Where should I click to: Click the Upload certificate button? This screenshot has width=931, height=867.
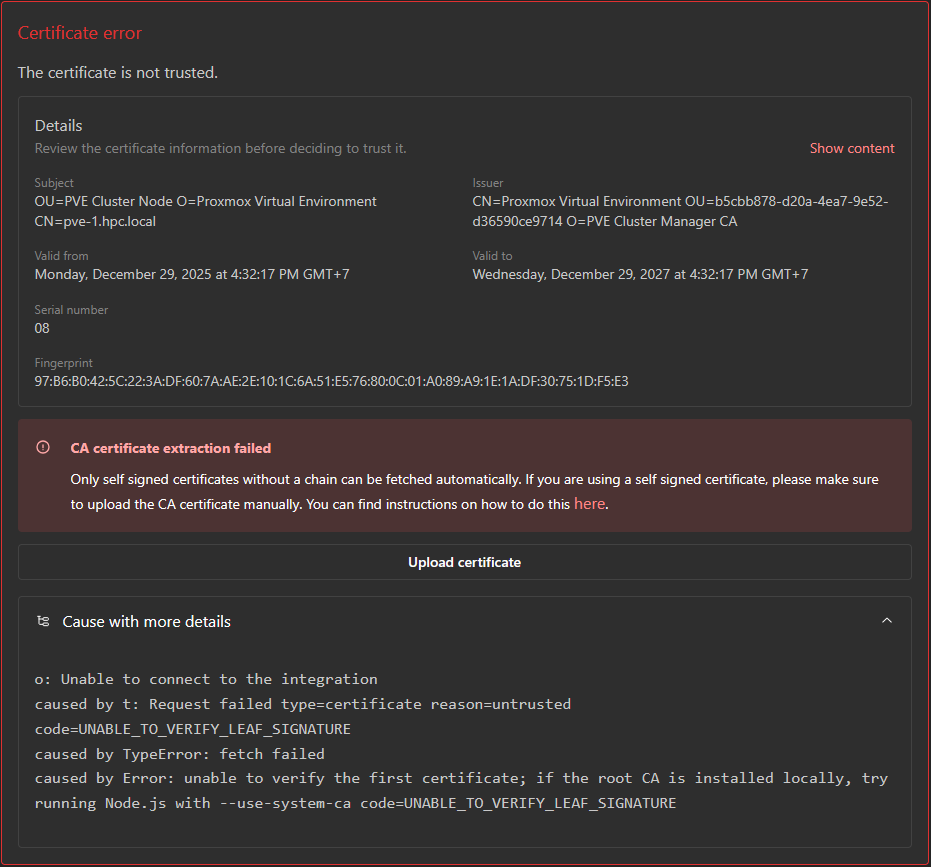(x=464, y=562)
